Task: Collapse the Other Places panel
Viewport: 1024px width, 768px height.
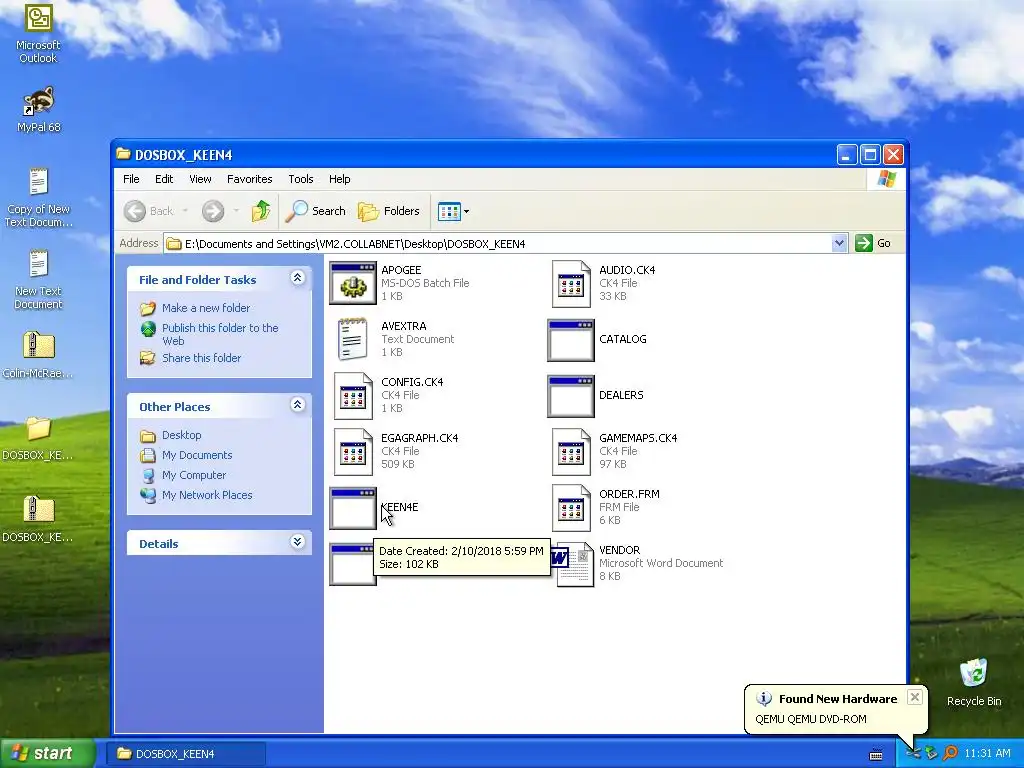Action: click(297, 405)
